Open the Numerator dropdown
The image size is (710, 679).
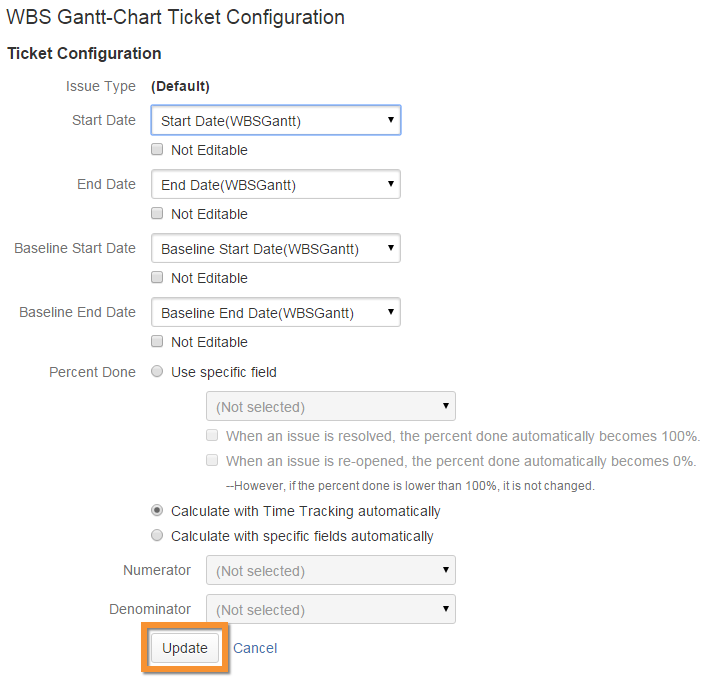330,571
